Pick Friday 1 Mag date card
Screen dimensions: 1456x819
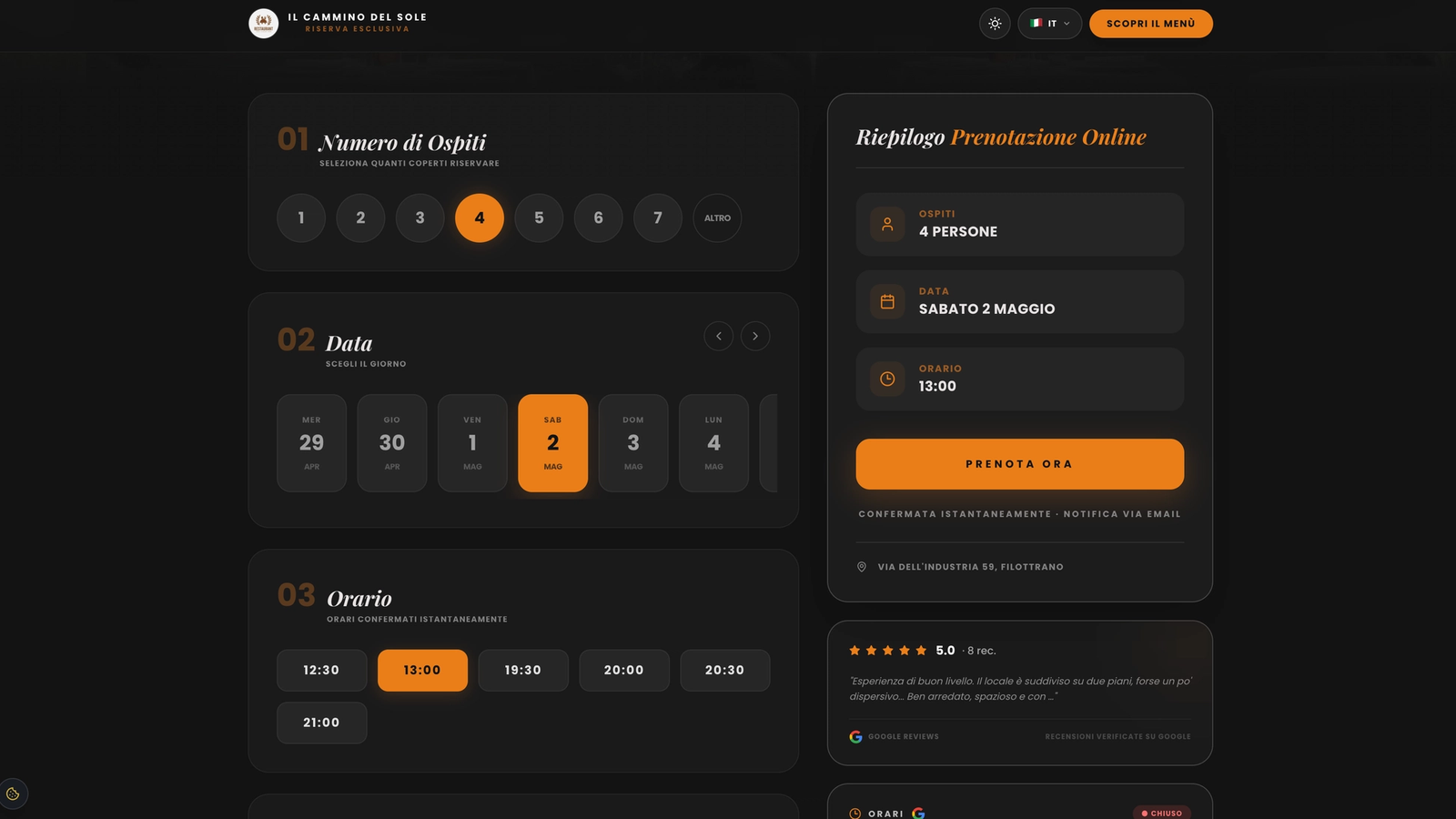472,443
